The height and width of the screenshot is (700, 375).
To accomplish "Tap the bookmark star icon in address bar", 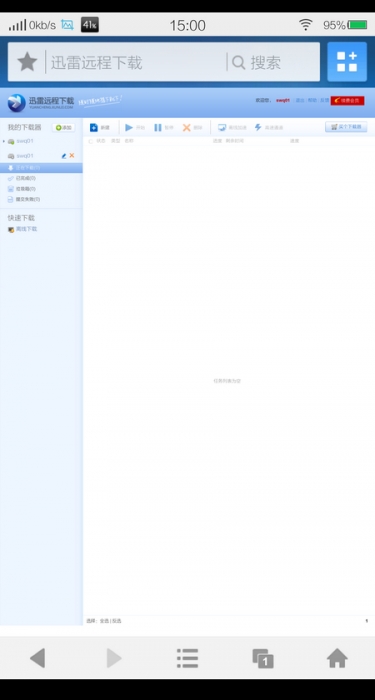I will pyautogui.click(x=27, y=62).
